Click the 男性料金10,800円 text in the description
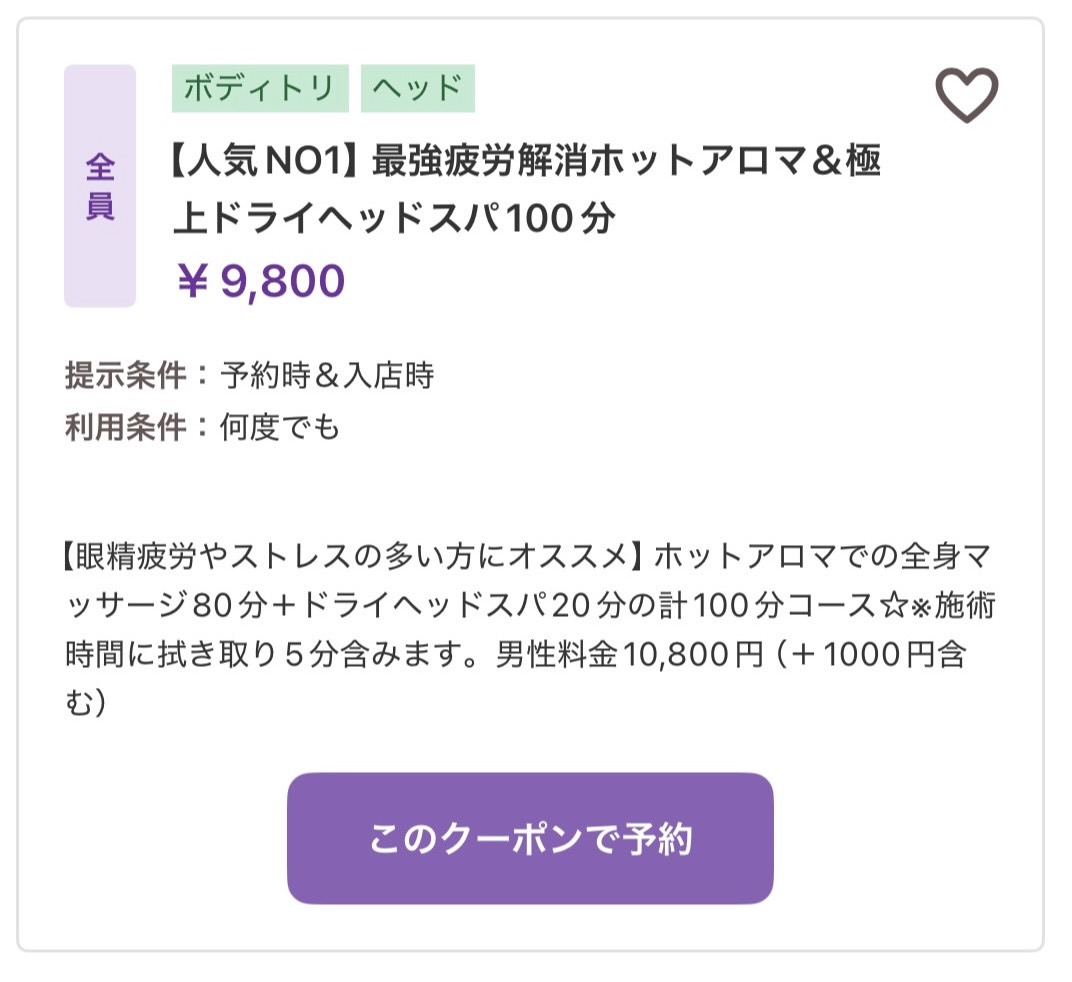The width and height of the screenshot is (1072, 982). (629, 654)
